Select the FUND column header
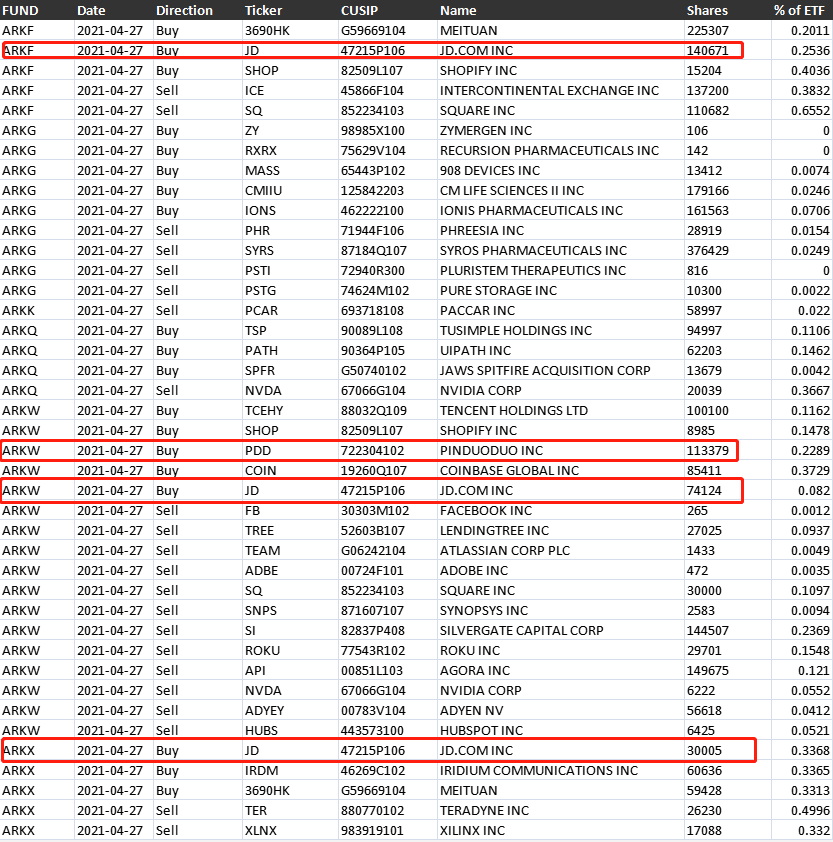The height and width of the screenshot is (842, 833). tap(20, 10)
